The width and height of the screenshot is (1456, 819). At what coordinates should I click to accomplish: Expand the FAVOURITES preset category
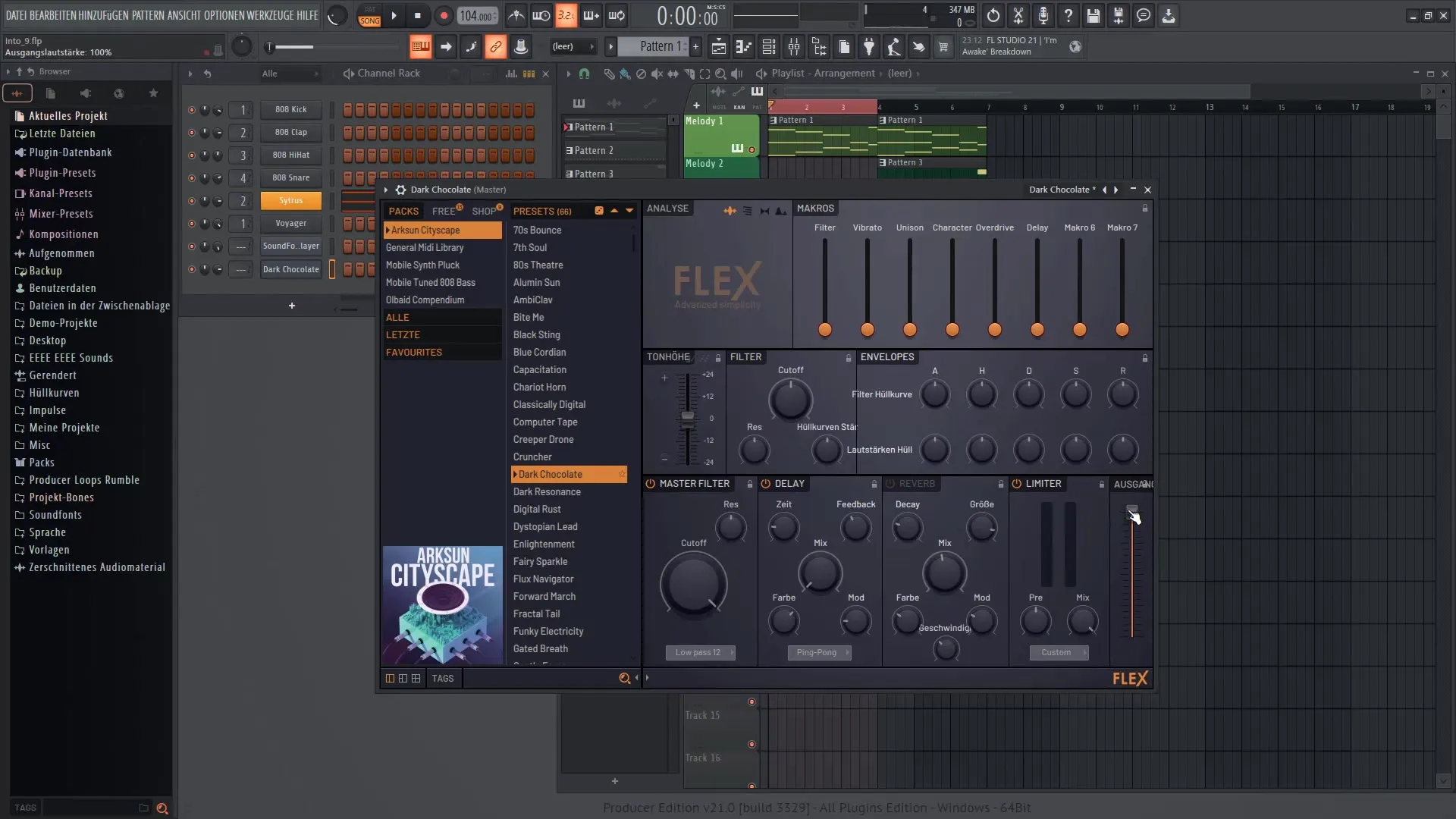(x=413, y=351)
